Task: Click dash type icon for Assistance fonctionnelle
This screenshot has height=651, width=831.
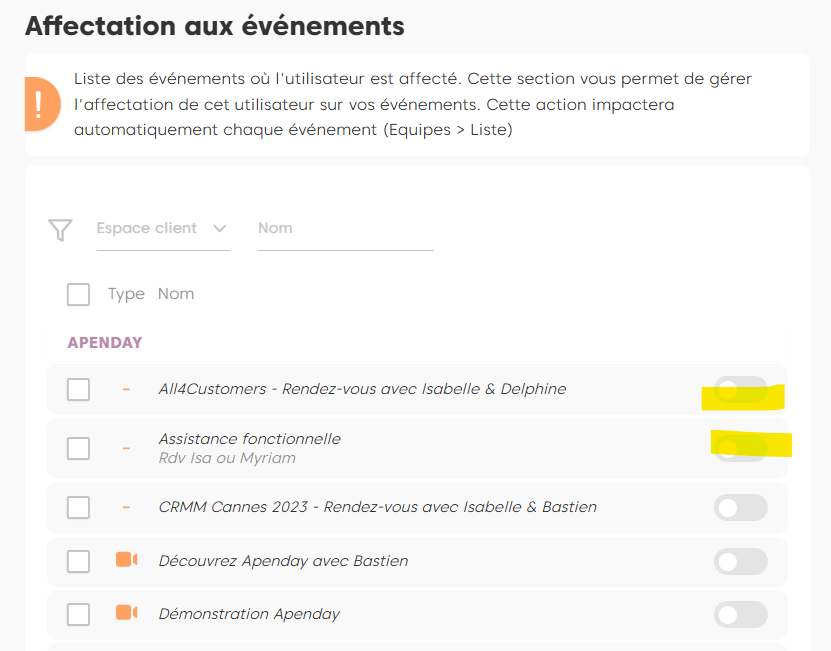Action: pyautogui.click(x=126, y=448)
